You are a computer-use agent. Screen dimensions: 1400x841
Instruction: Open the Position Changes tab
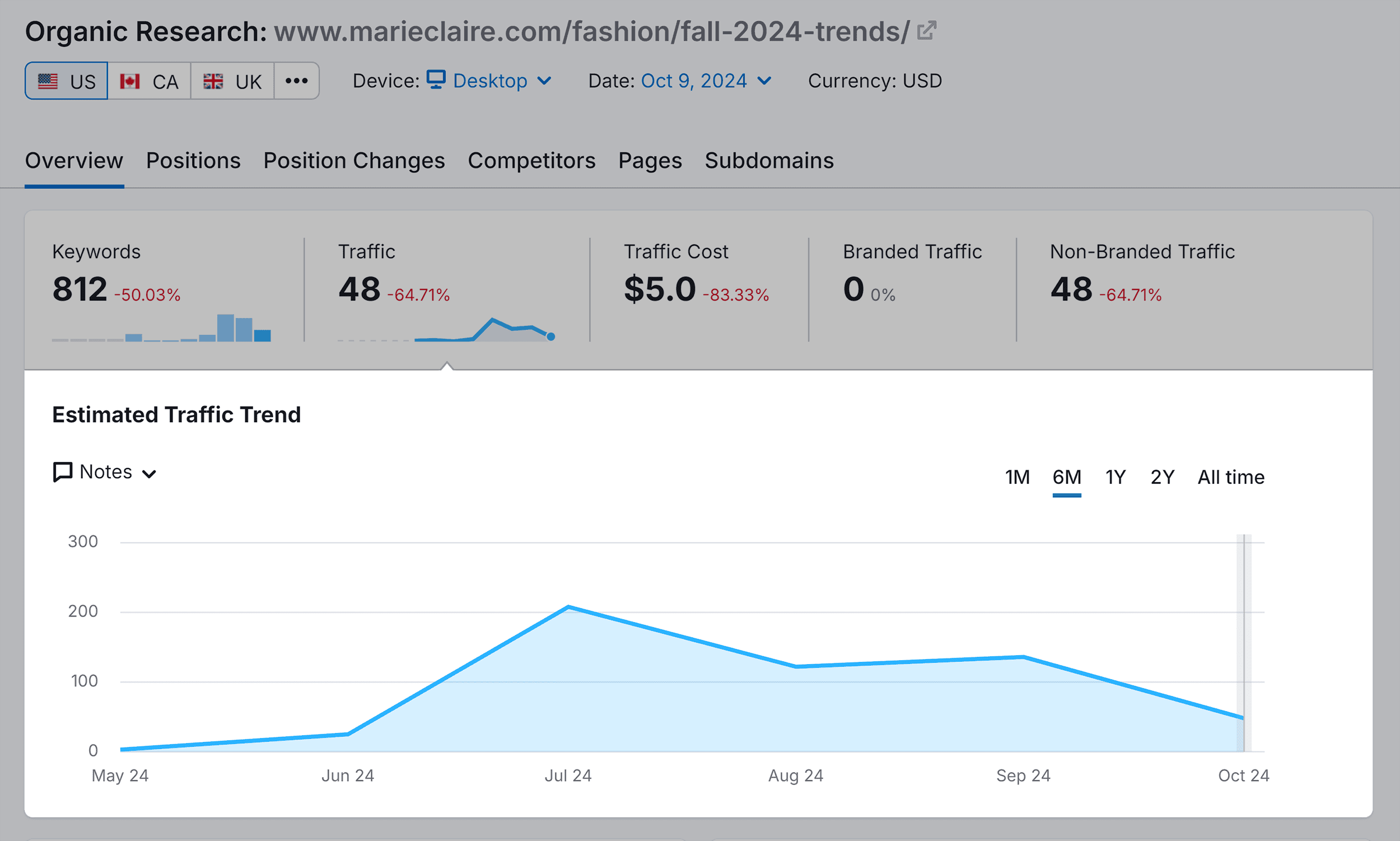point(354,161)
